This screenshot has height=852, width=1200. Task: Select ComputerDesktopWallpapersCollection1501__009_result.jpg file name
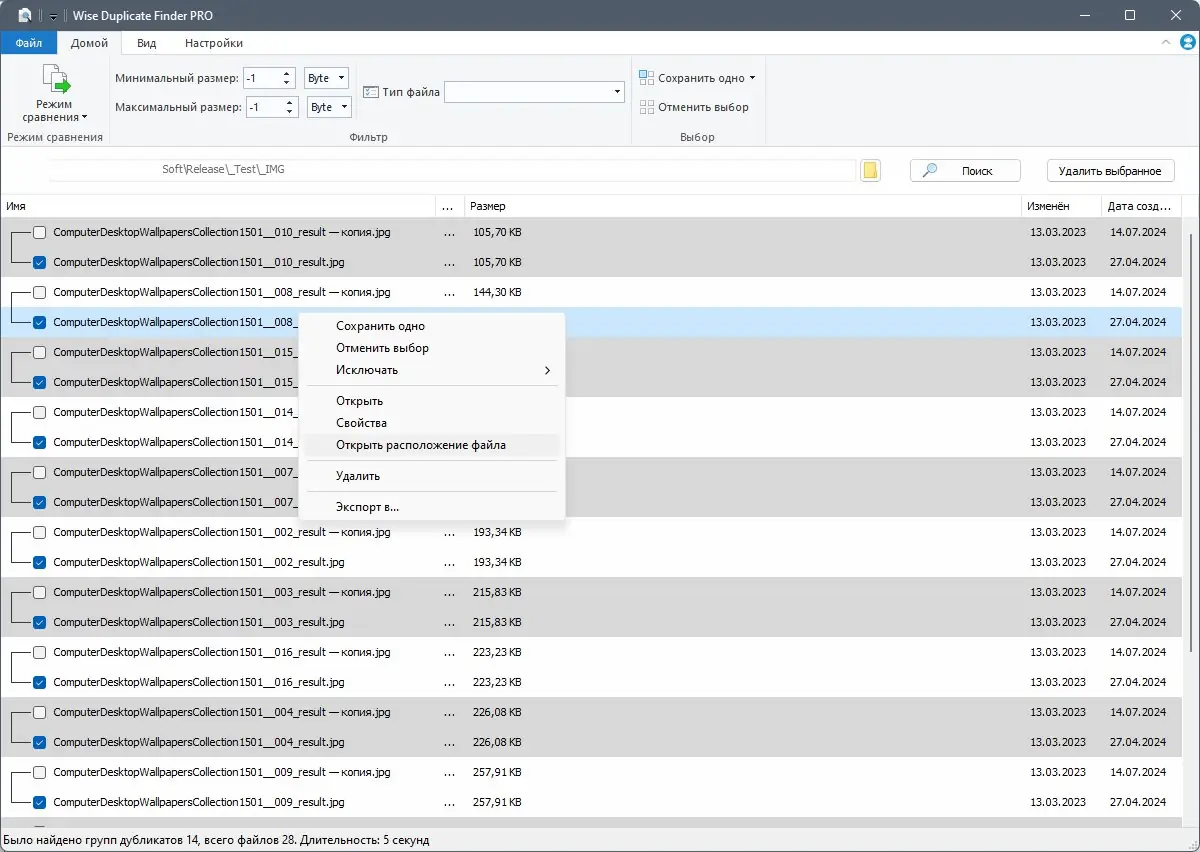[199, 802]
